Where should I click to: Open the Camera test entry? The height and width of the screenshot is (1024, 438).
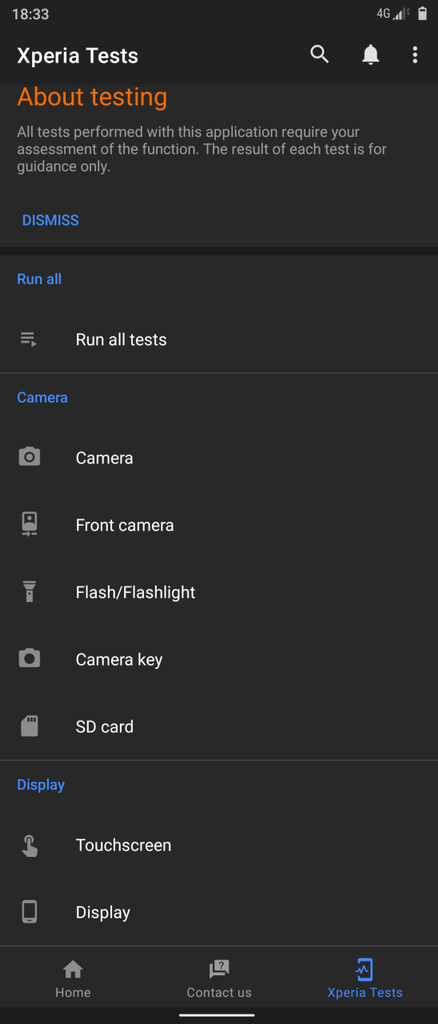[219, 457]
